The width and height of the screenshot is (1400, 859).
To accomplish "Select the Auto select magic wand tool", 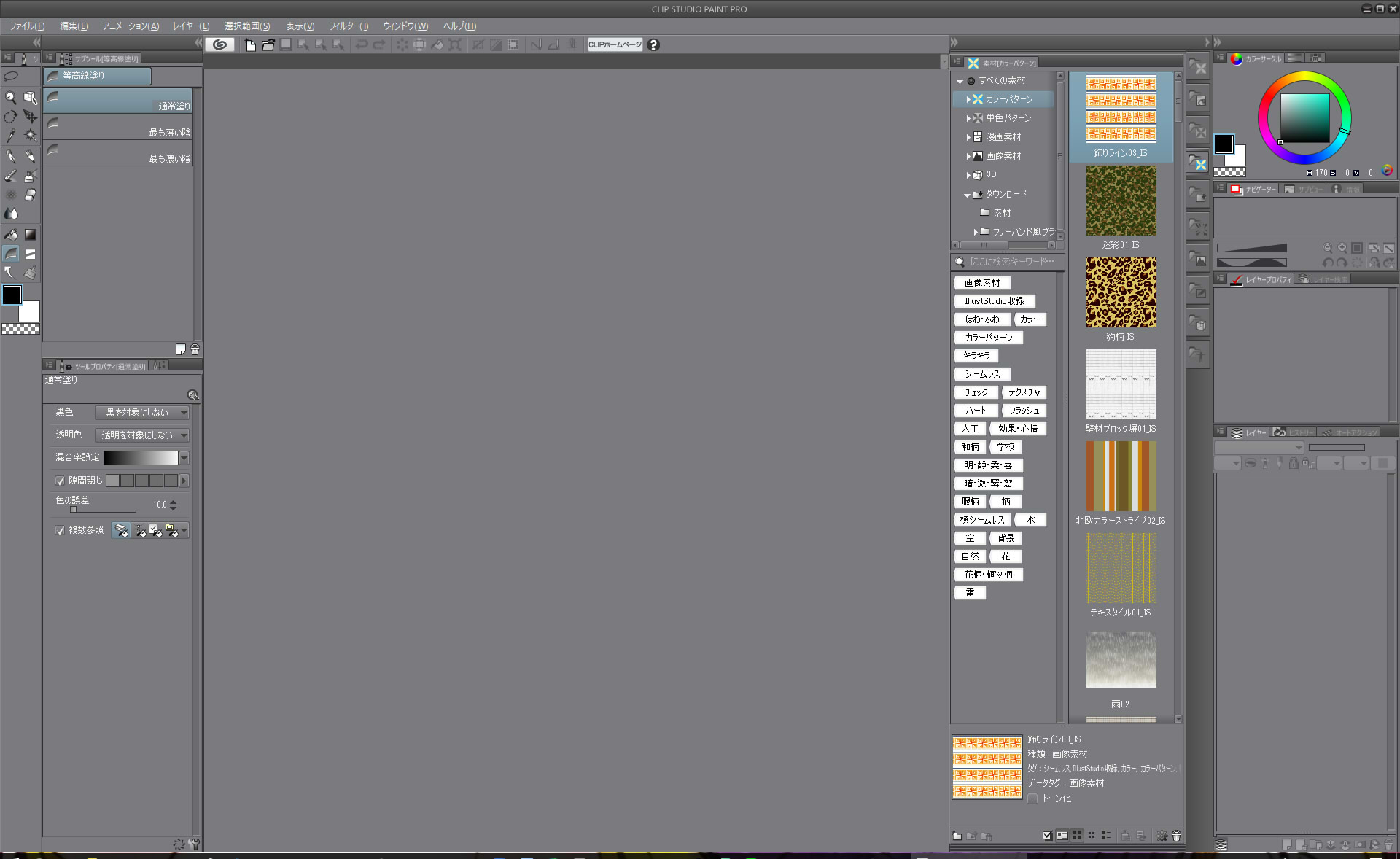I will coord(30,136).
